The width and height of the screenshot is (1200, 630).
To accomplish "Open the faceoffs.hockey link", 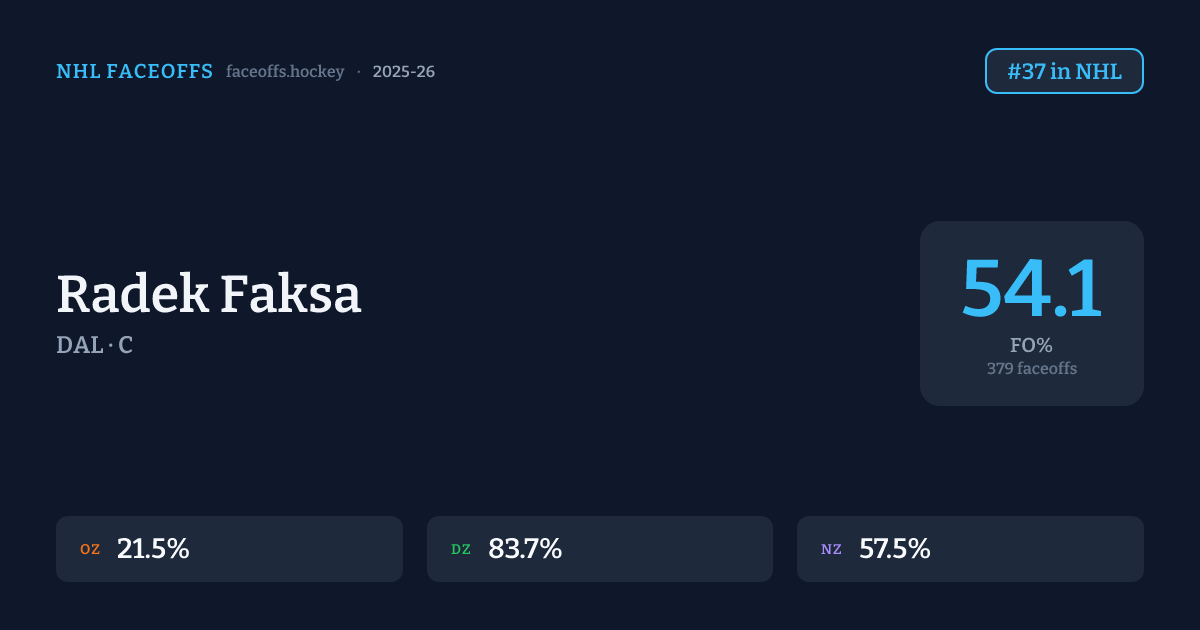I will [285, 72].
